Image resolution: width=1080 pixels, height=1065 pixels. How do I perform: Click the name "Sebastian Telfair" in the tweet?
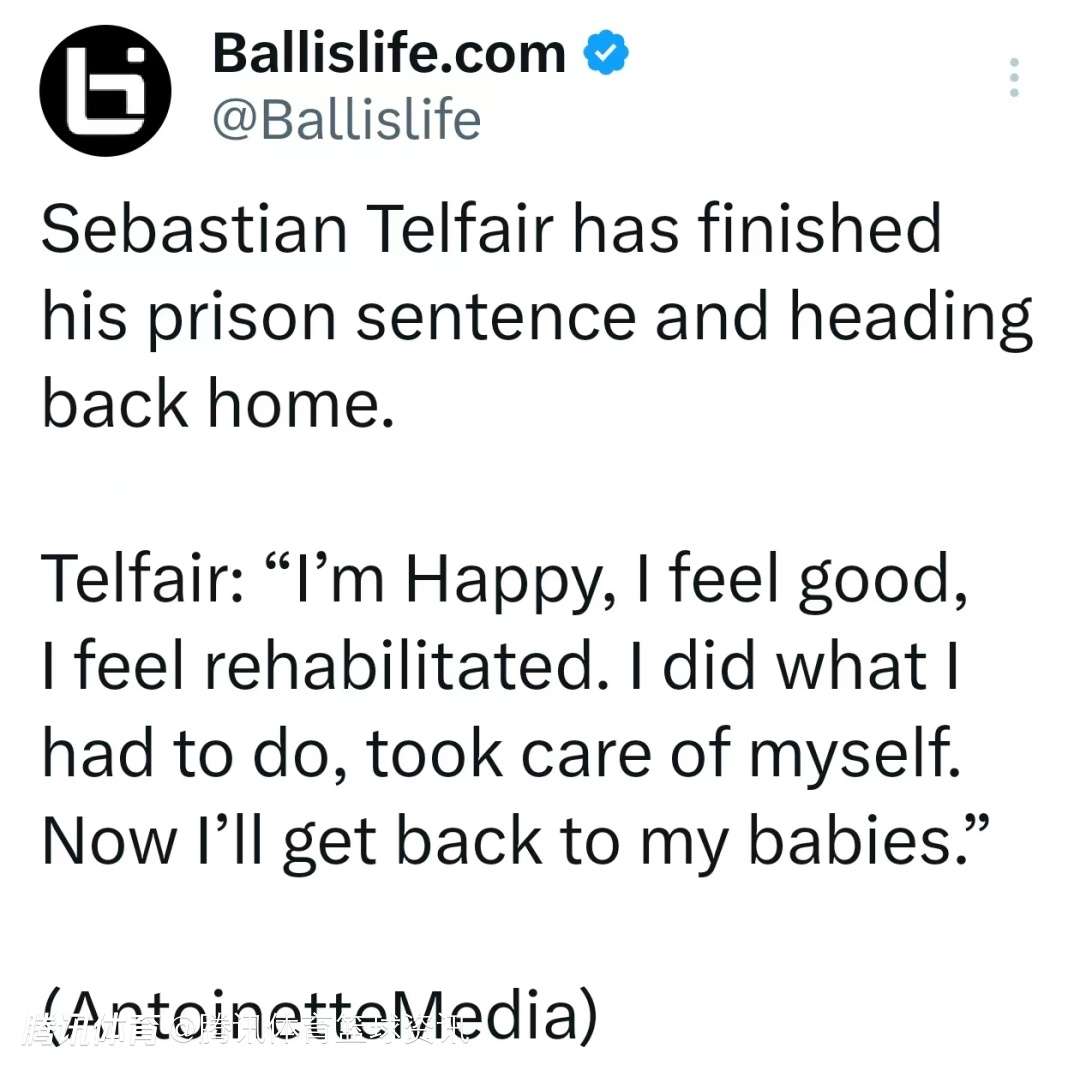coord(296,228)
